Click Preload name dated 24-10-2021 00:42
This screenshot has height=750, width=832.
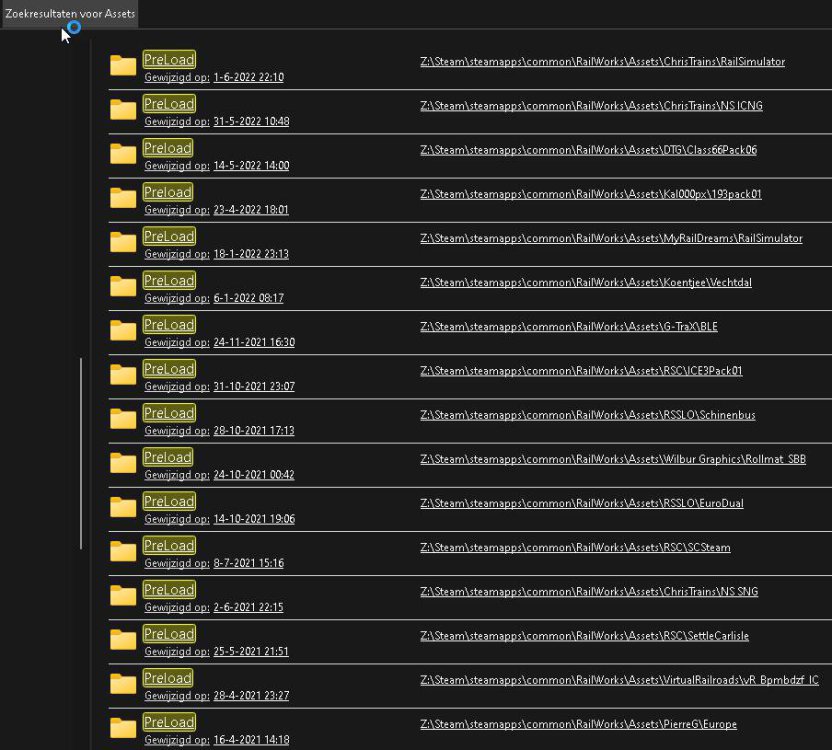click(x=168, y=457)
